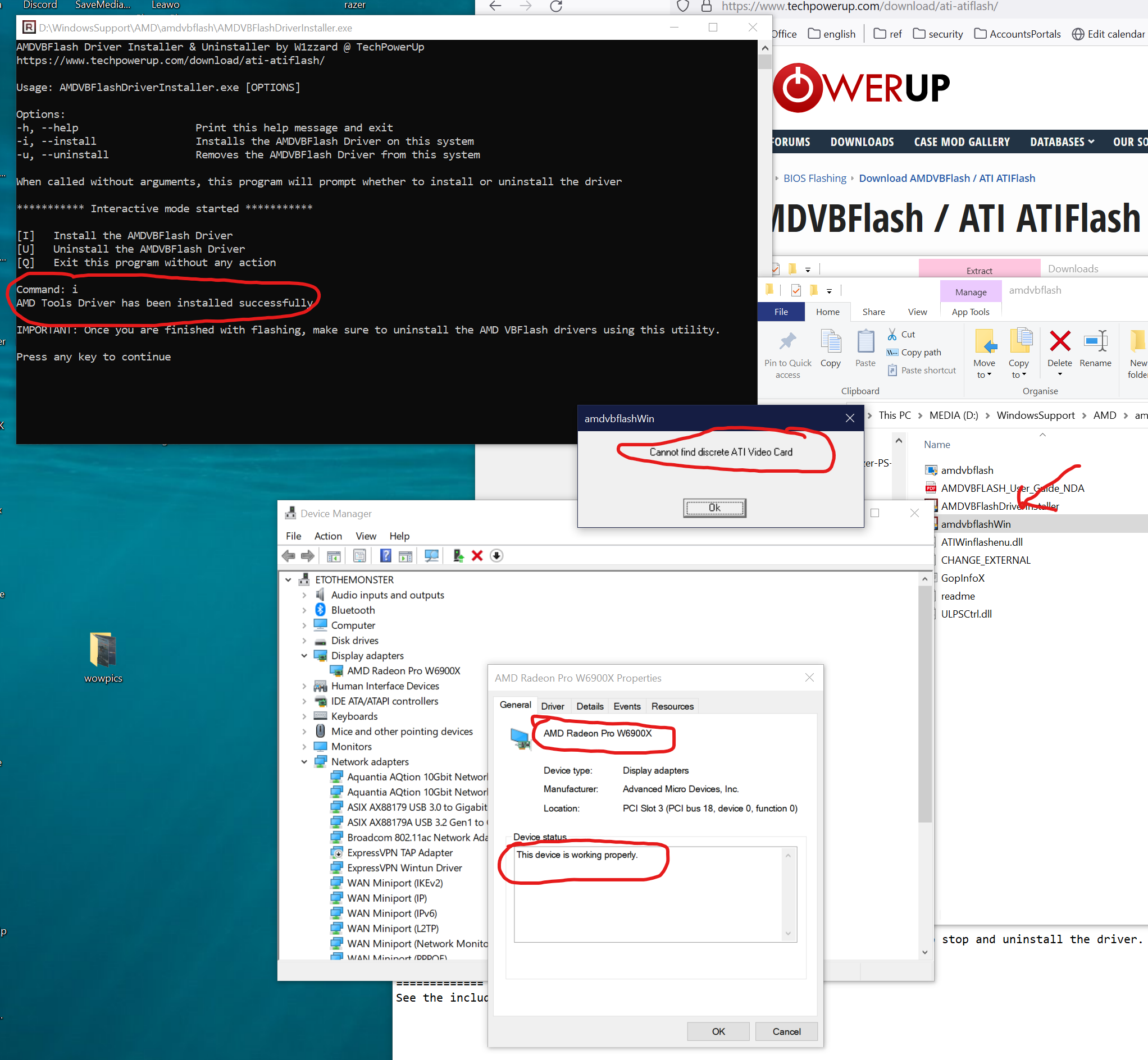Select the ATIWinflashenu.dll file
1148x1060 pixels.
coord(981,542)
